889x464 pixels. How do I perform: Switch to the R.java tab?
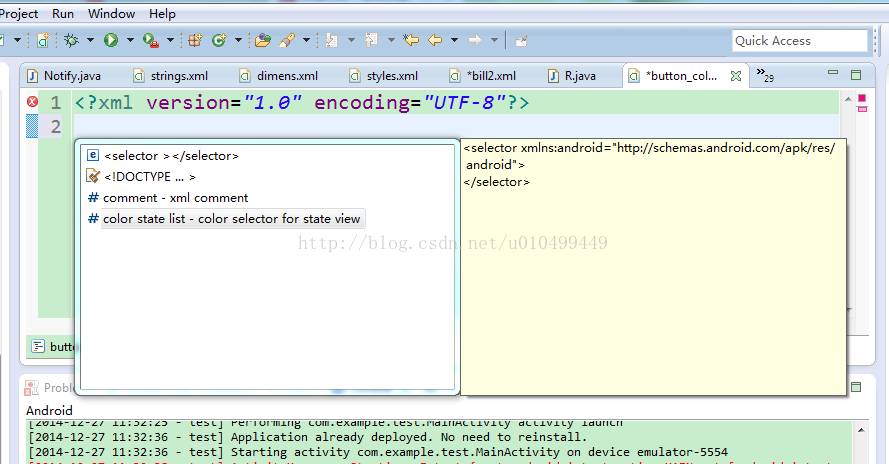pos(572,75)
